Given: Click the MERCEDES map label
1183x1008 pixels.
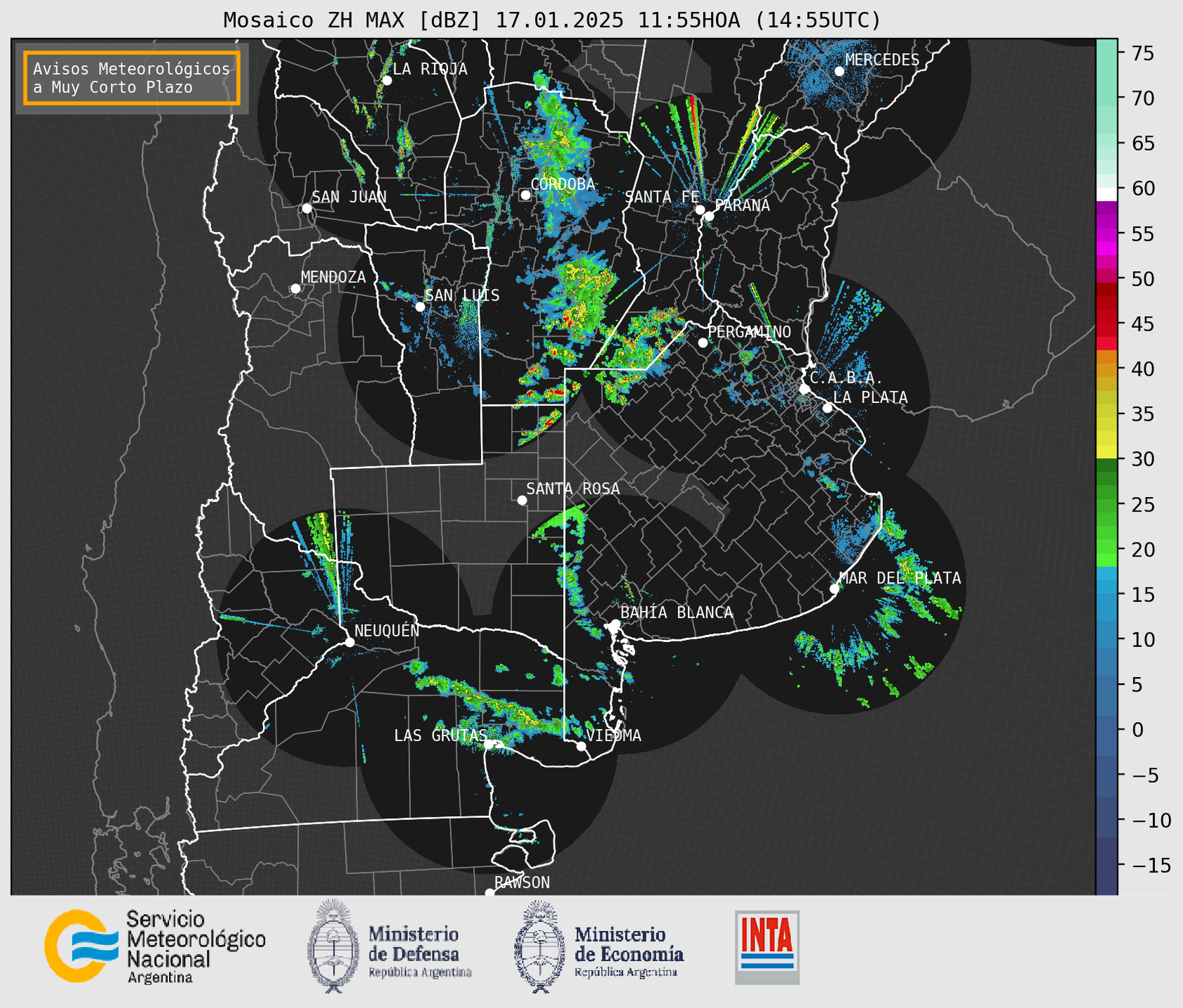Looking at the screenshot, I should [882, 60].
